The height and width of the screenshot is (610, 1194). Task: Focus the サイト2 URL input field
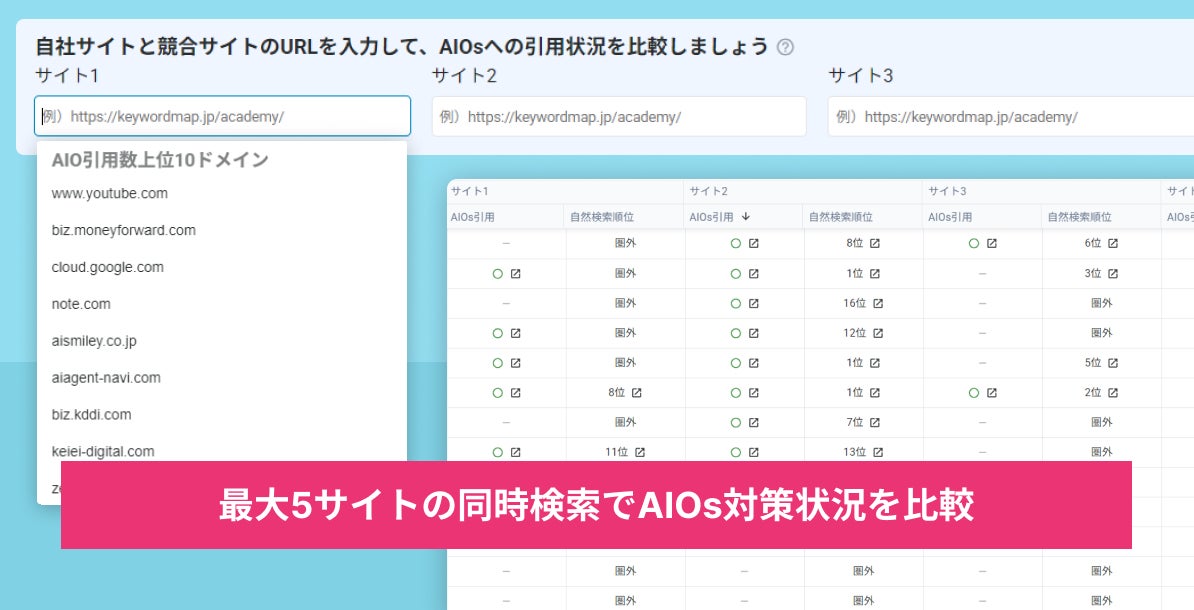(619, 116)
